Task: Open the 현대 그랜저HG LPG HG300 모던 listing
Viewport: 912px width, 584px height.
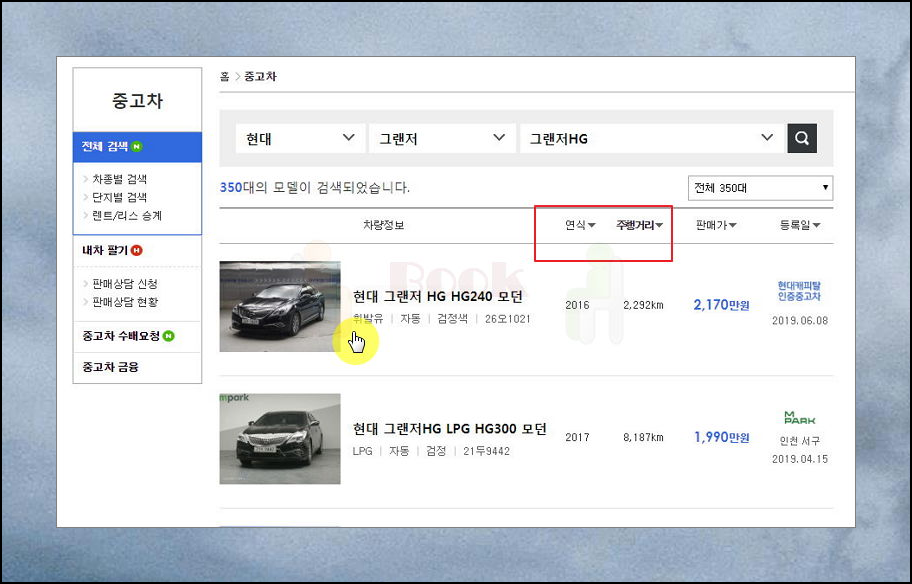Action: pos(450,429)
